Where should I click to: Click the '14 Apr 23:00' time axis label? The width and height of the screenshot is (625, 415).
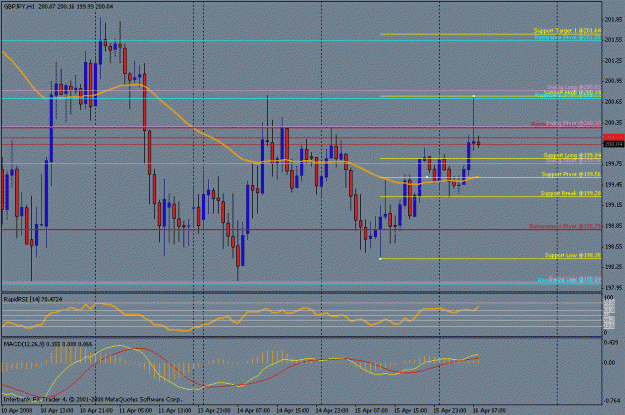pyautogui.click(x=332, y=410)
